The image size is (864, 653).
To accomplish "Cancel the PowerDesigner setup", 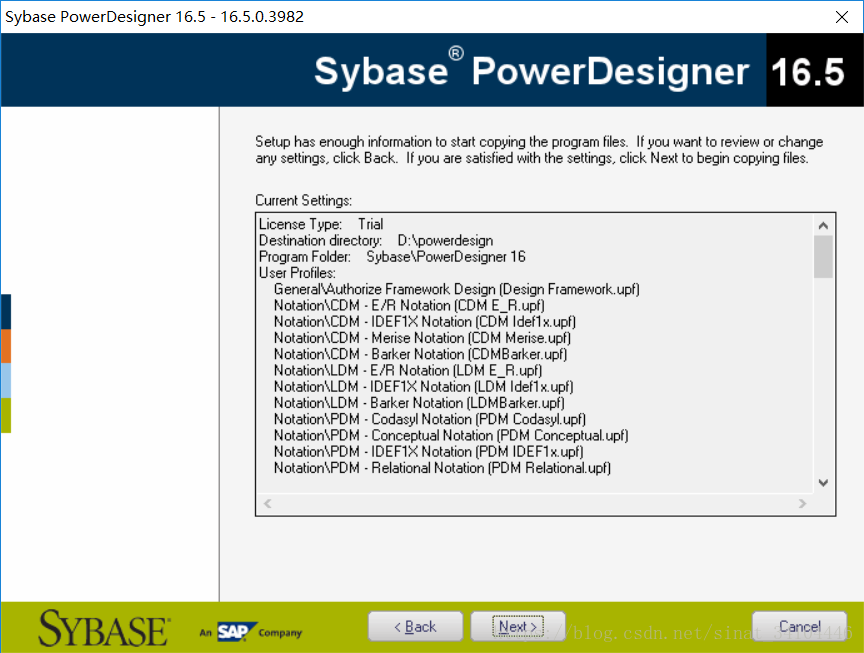I will click(x=800, y=627).
